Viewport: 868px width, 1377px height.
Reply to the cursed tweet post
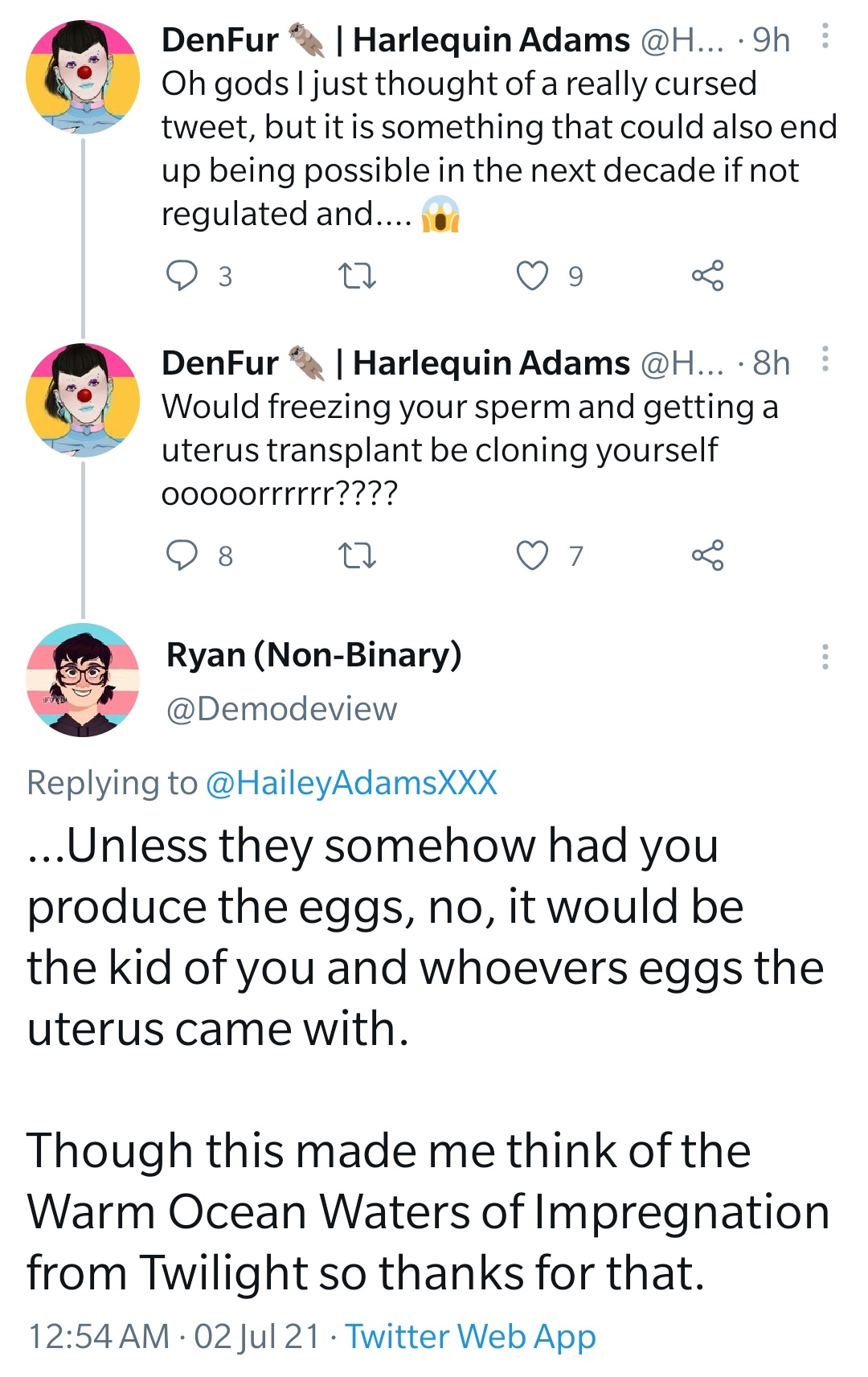tap(182, 276)
